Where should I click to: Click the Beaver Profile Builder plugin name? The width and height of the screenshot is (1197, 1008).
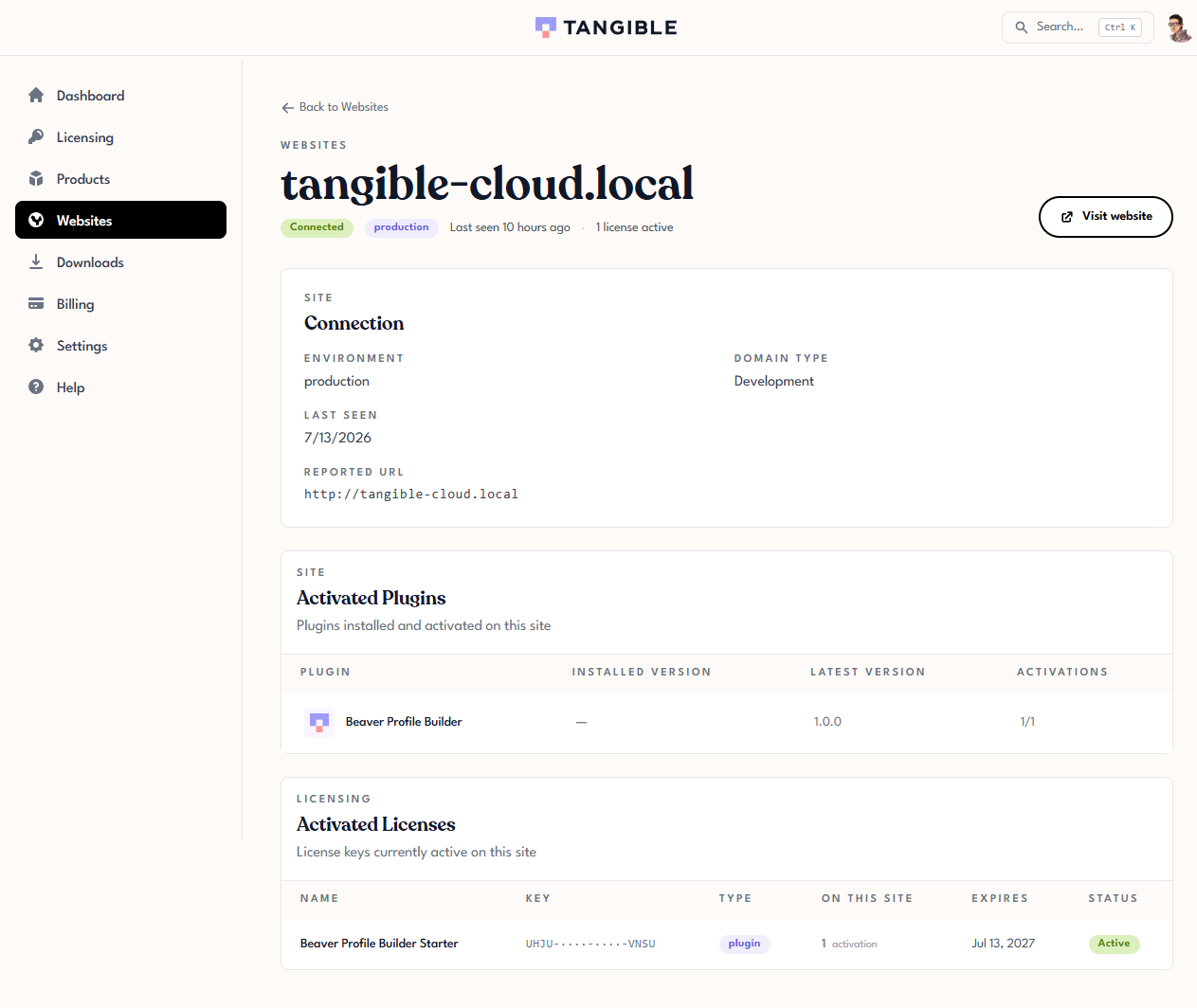point(404,722)
